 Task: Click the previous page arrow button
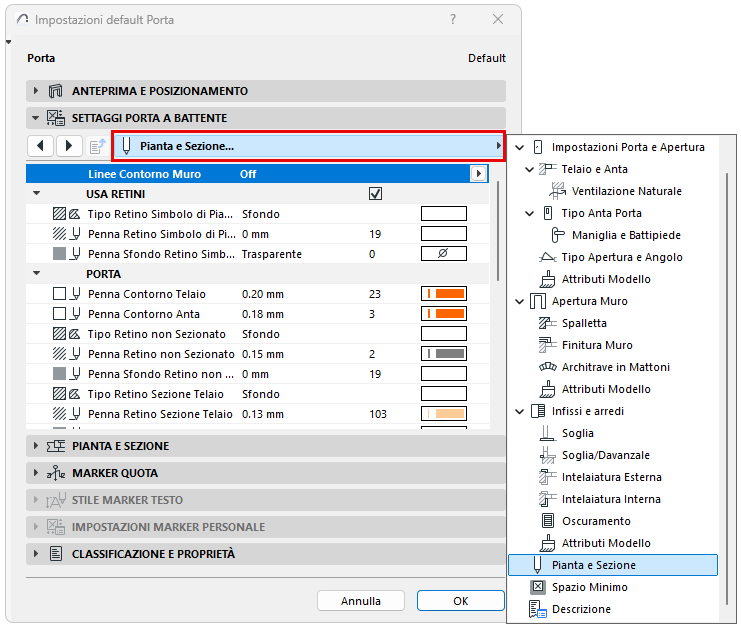click(x=41, y=146)
